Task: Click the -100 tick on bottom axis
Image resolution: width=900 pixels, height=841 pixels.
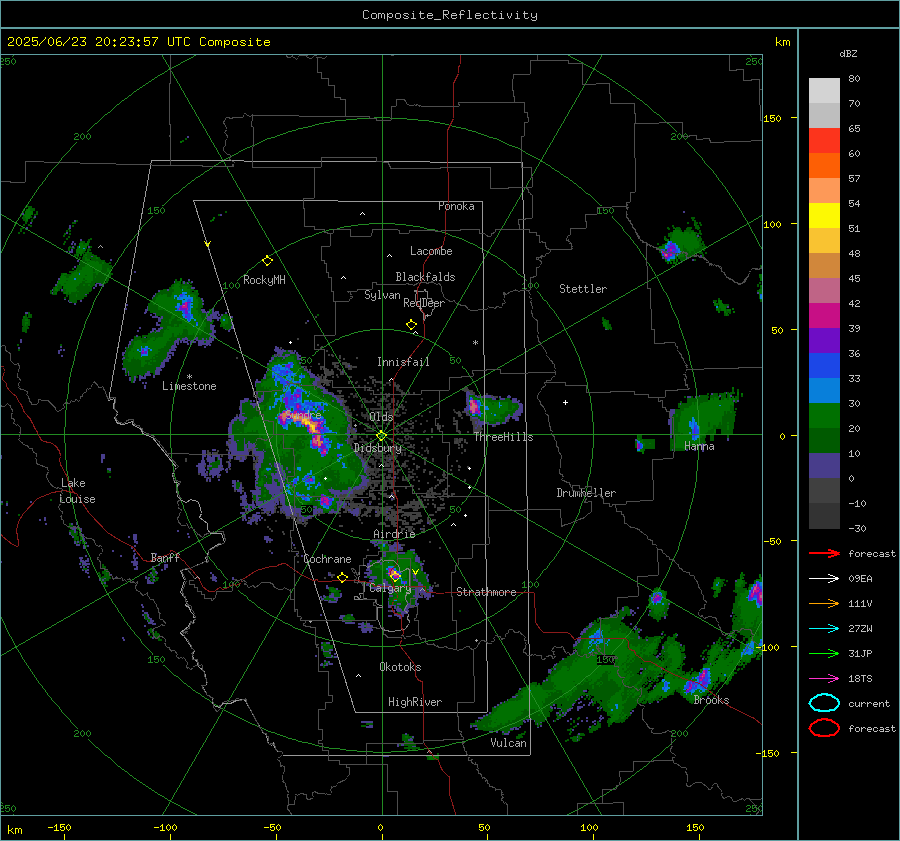Action: point(165,827)
